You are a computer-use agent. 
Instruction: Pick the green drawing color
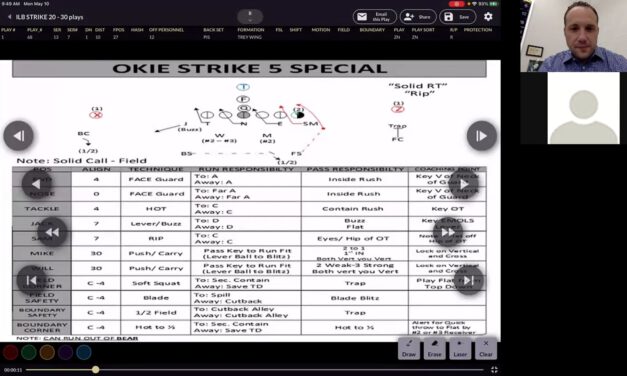29,352
